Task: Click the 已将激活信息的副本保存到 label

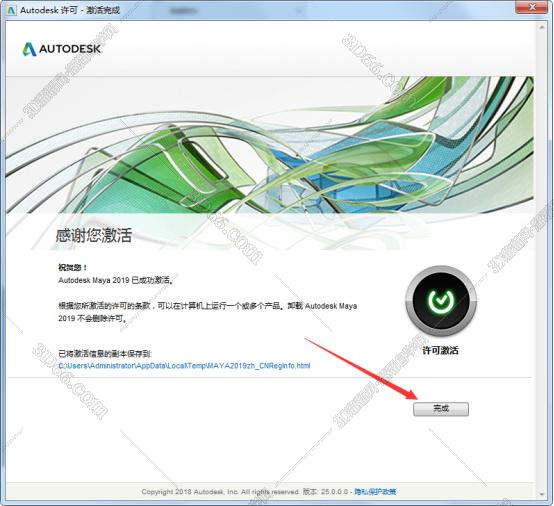Action: (x=105, y=353)
